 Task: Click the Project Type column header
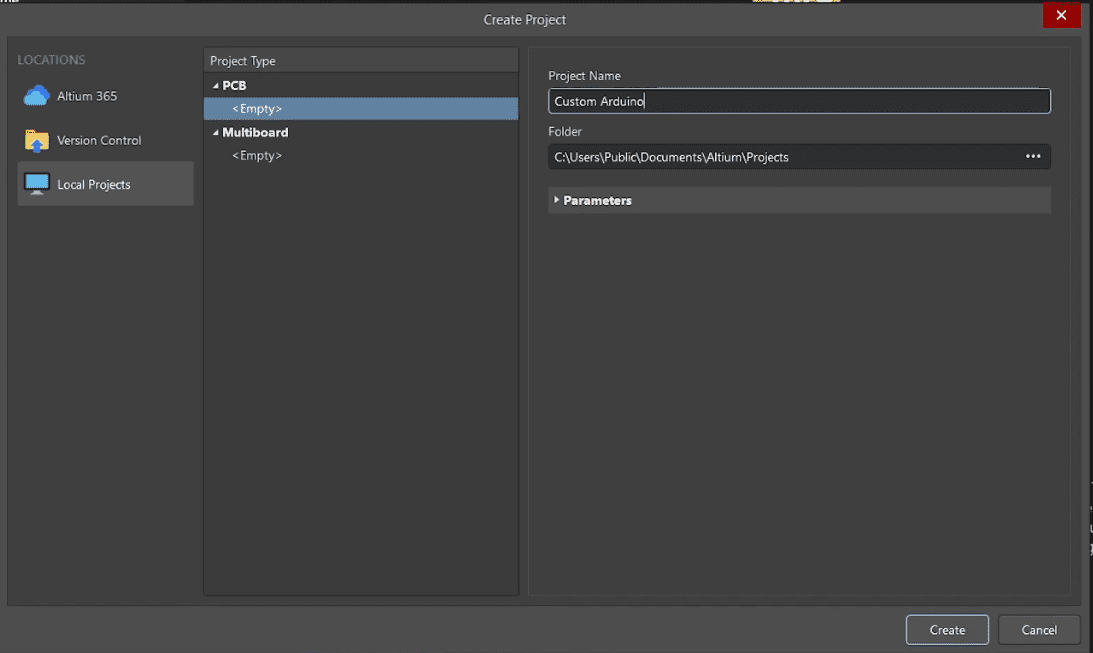pyautogui.click(x=243, y=61)
